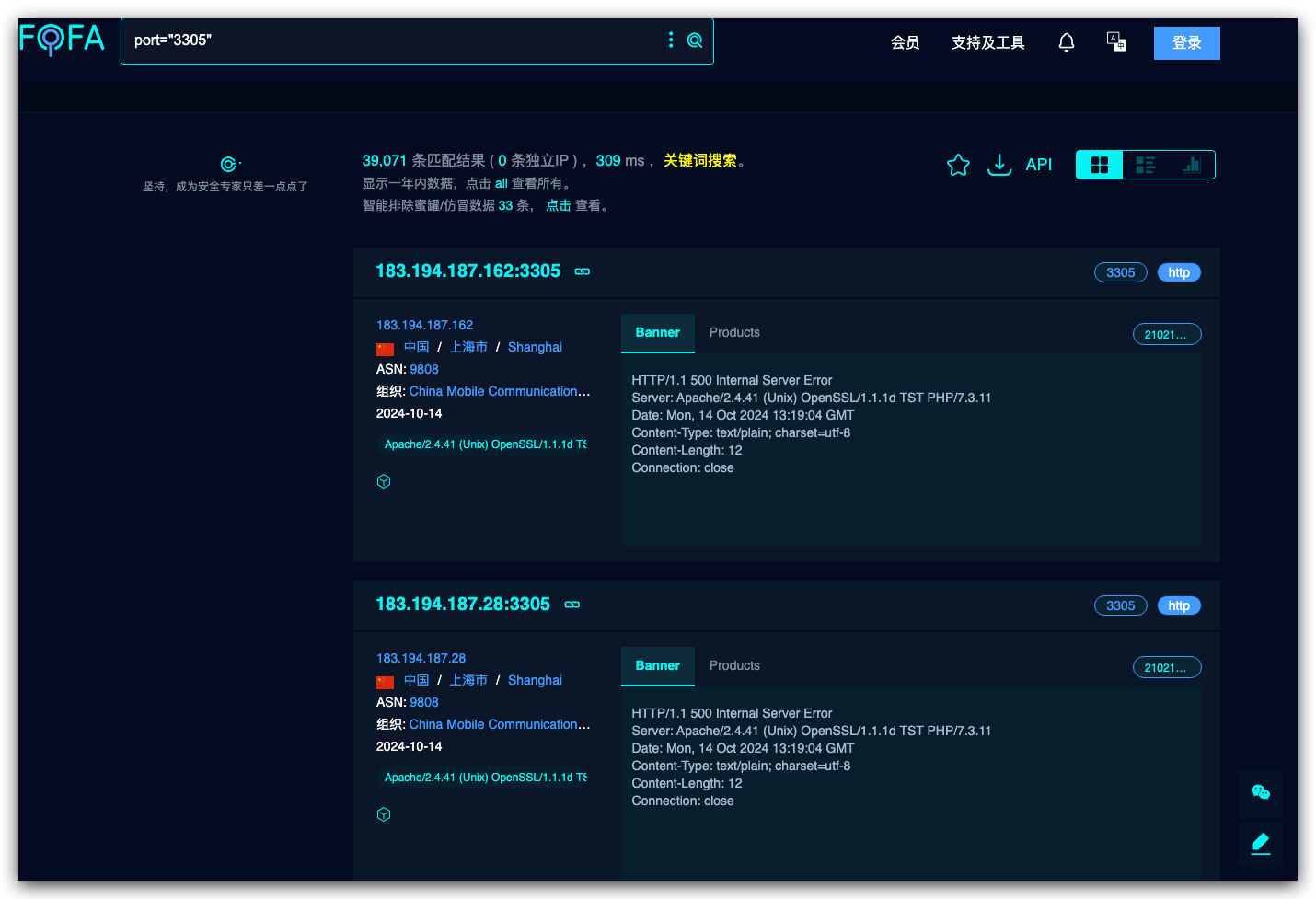
Task: Click China Mobile organization link, first result
Action: (500, 391)
